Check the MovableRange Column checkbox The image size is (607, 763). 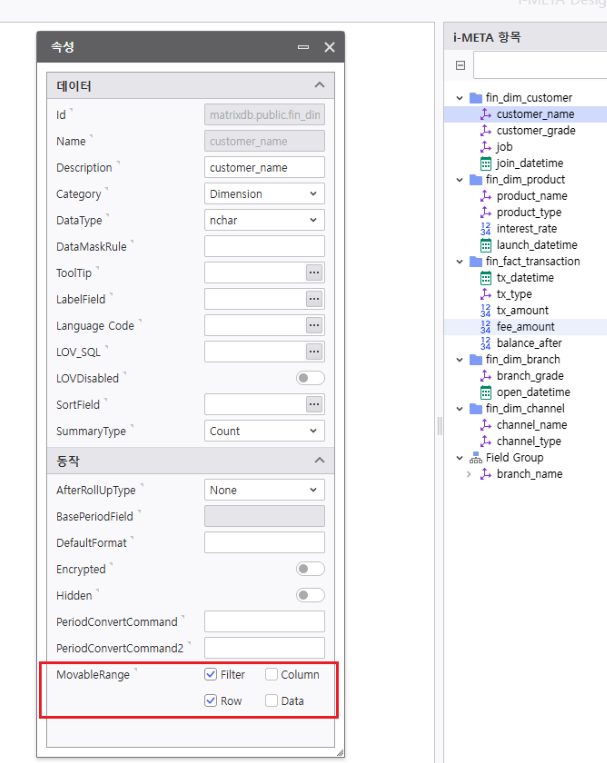pyautogui.click(x=271, y=674)
